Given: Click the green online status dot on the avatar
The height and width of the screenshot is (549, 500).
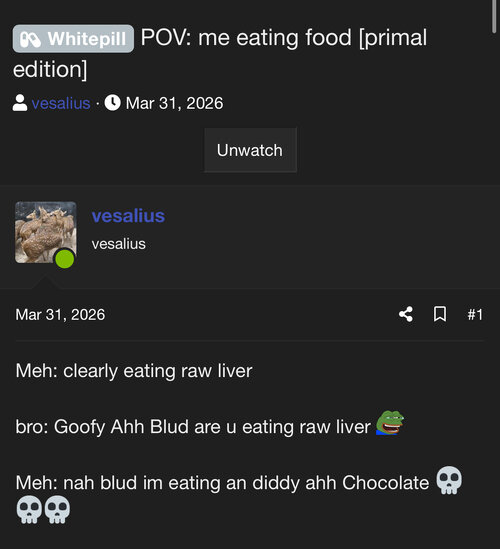Looking at the screenshot, I should click(x=65, y=259).
